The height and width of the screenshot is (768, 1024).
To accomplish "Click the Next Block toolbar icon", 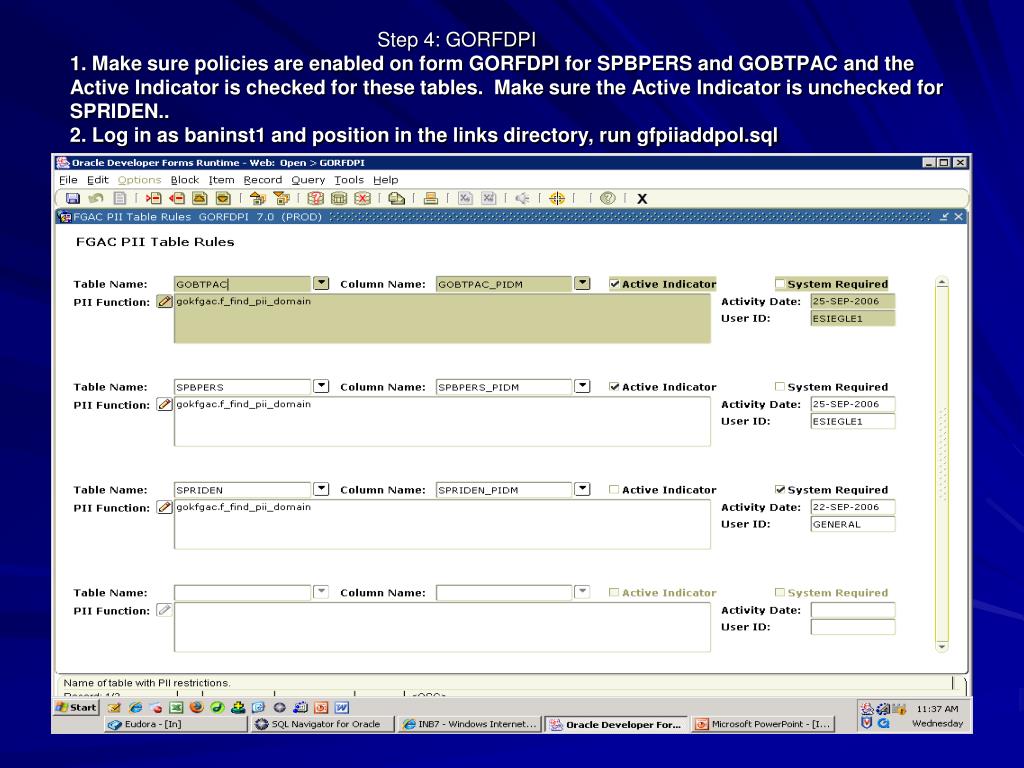I will (281, 199).
